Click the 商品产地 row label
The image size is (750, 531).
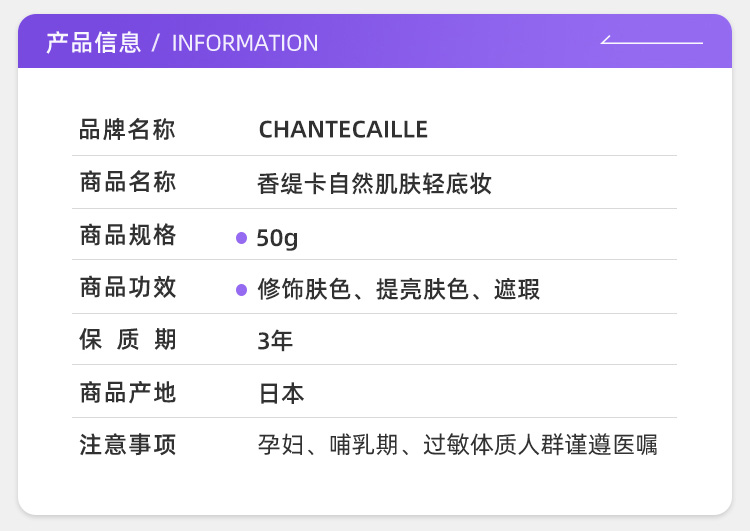[x=128, y=393]
